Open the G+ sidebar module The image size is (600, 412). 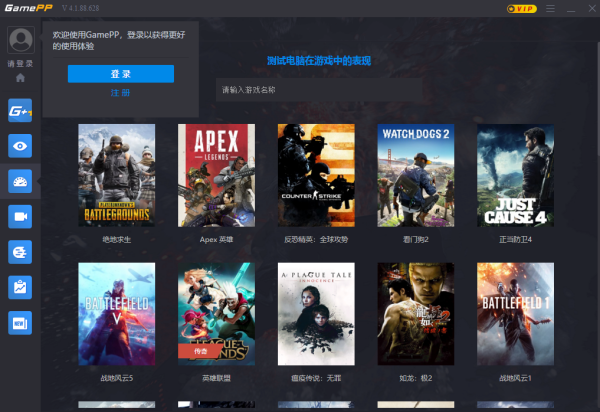[x=20, y=110]
